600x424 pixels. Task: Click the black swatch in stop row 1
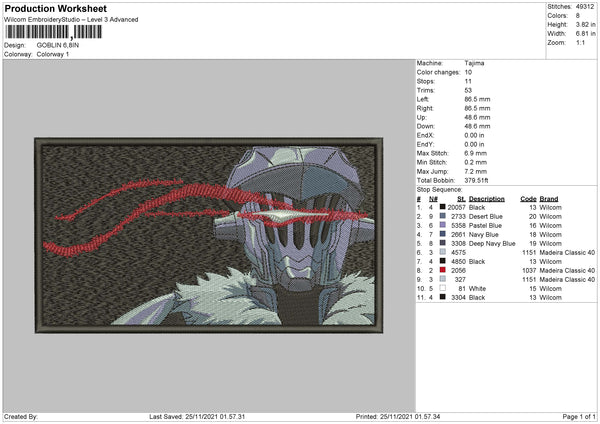click(442, 207)
